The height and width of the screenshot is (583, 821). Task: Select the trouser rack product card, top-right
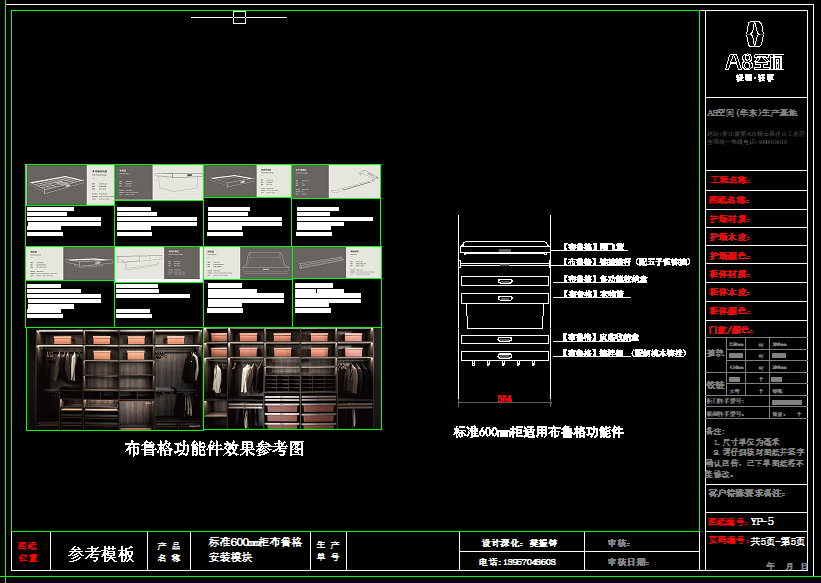pos(336,181)
